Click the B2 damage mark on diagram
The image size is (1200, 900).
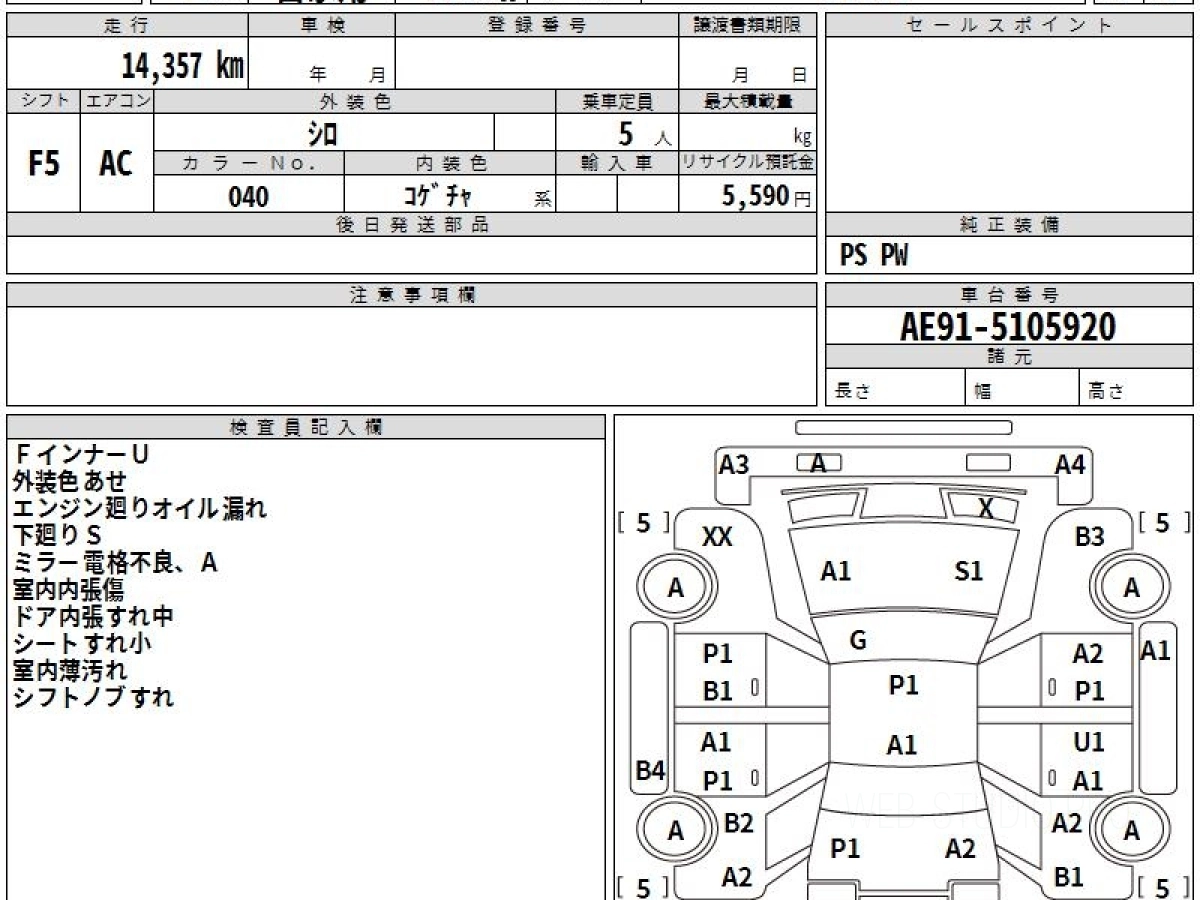(738, 823)
